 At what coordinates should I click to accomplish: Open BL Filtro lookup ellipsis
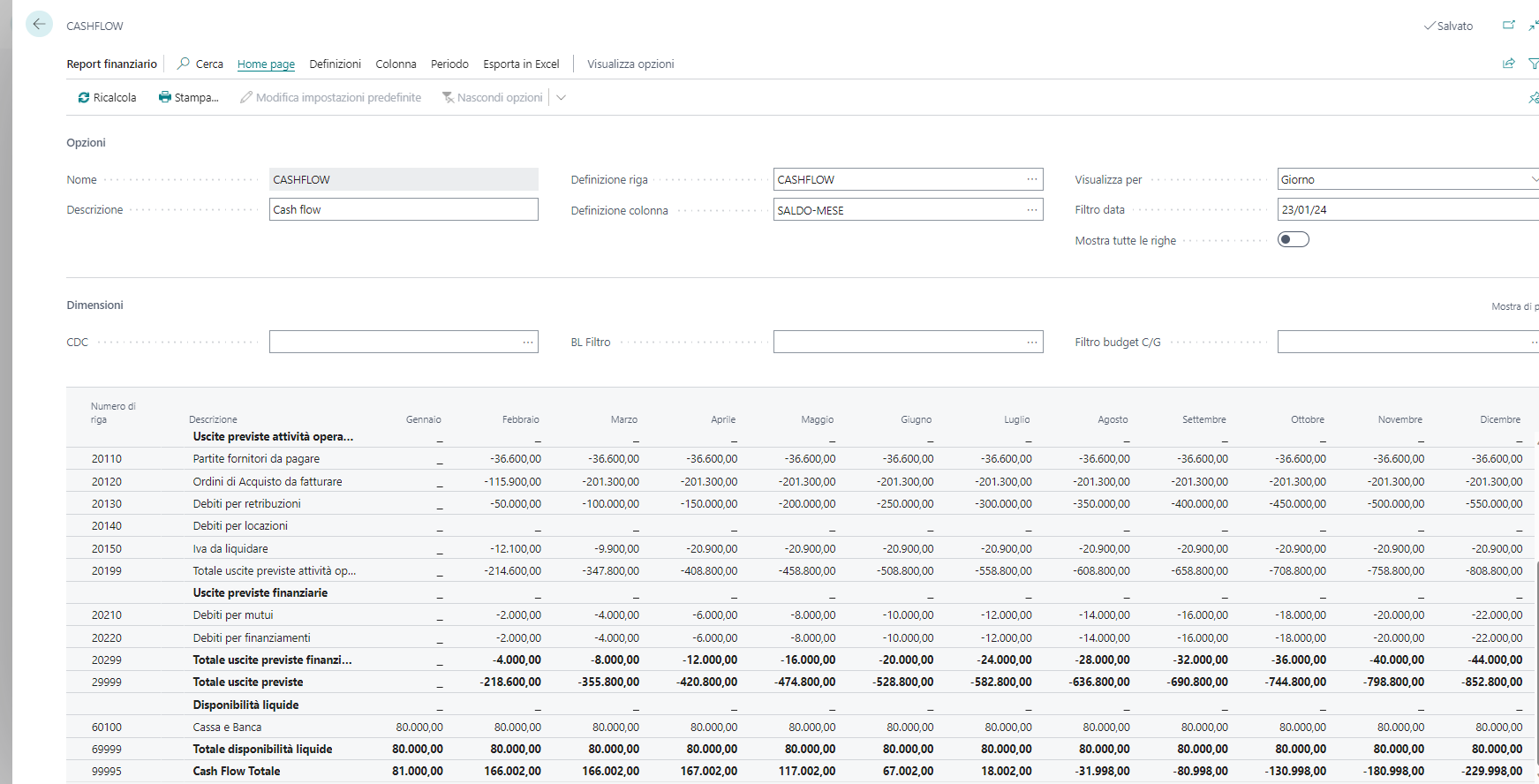coord(1031,342)
